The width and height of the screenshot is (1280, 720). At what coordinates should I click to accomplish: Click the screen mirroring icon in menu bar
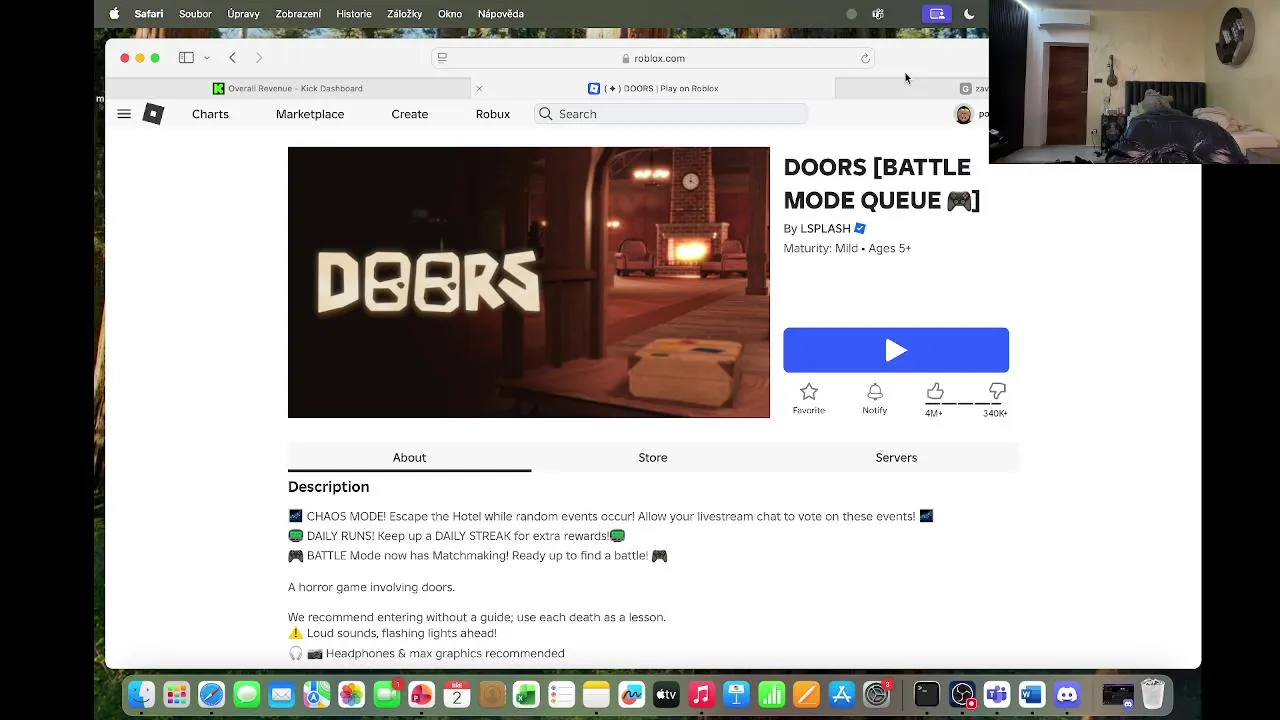click(x=937, y=14)
